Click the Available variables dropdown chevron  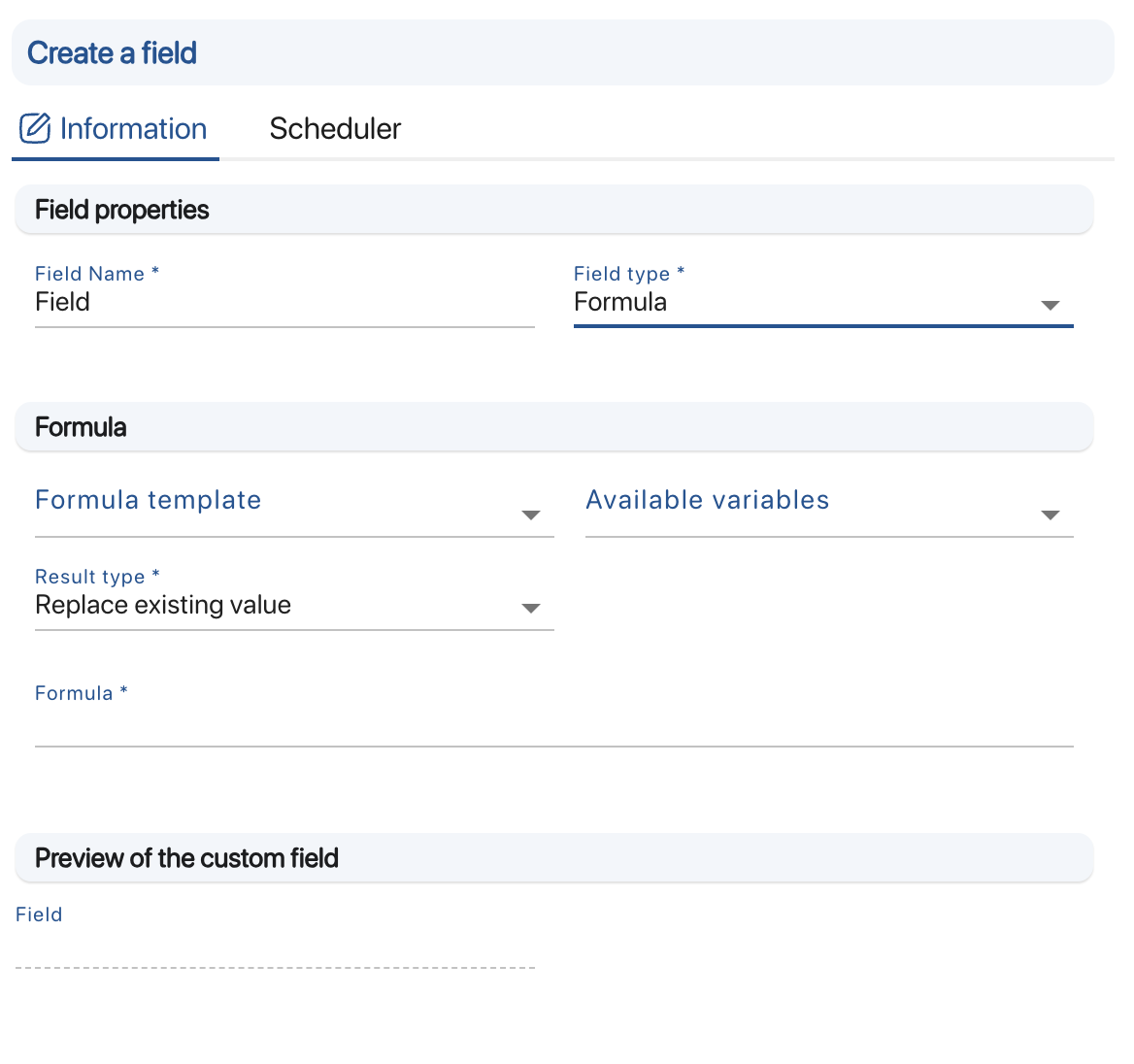coord(1051,515)
